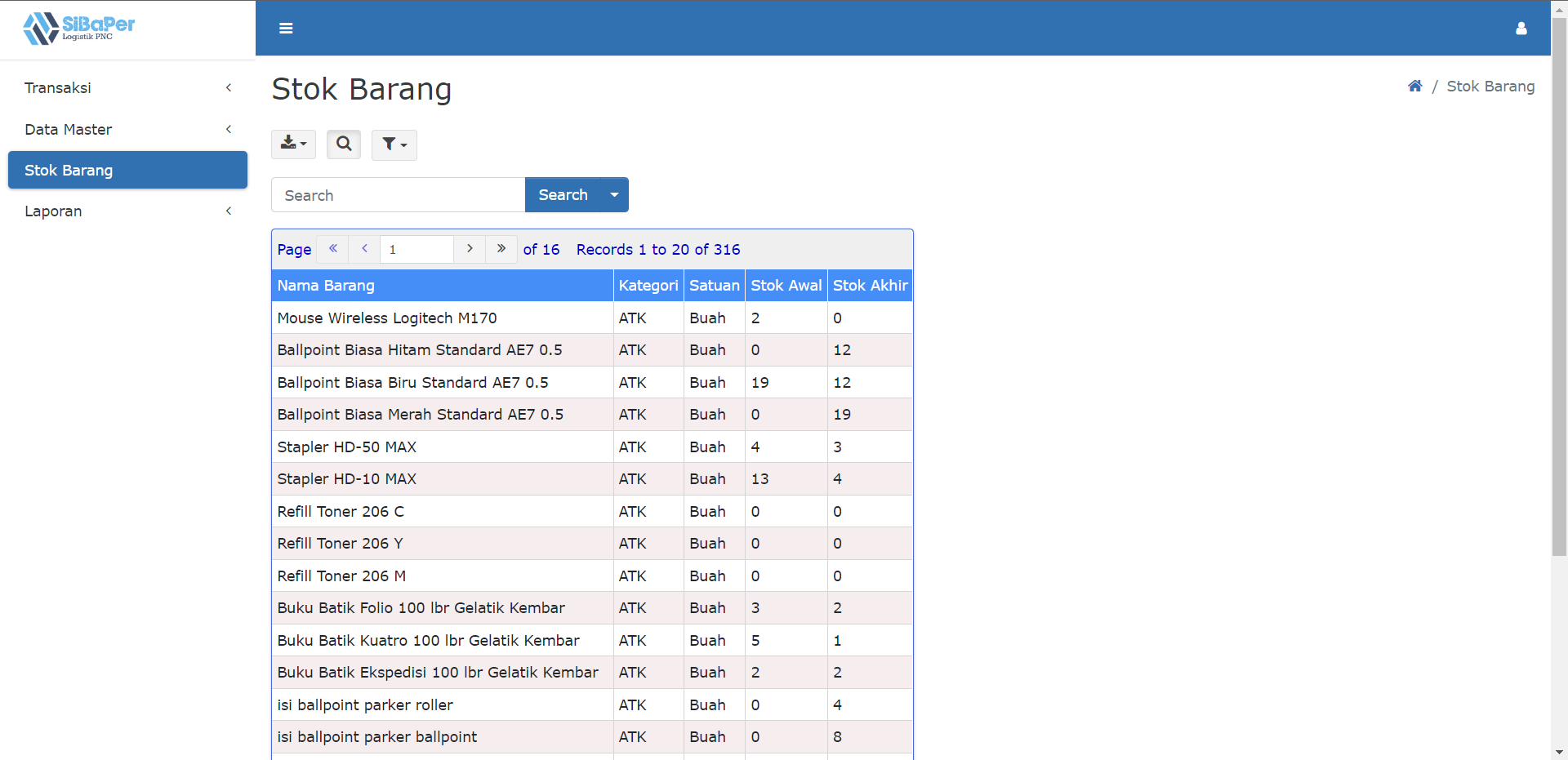1568x760 pixels.
Task: Open the Search button dropdown caret
Action: click(x=613, y=194)
